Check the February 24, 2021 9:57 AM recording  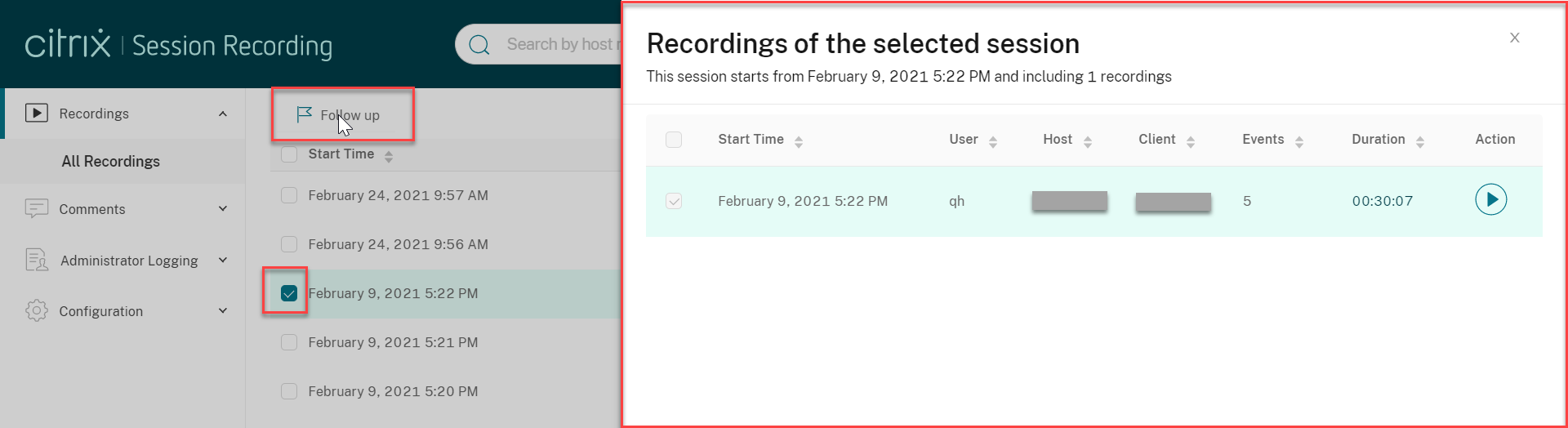click(x=289, y=195)
